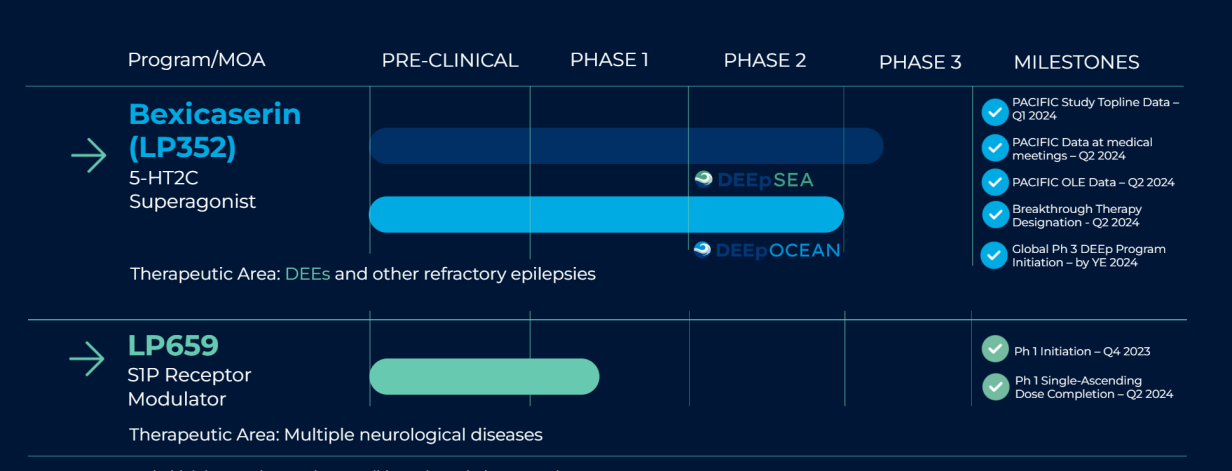Click checkmark for PACIFIC Data at medical meetings
The height and width of the screenshot is (471, 1232).
pyautogui.click(x=994, y=148)
